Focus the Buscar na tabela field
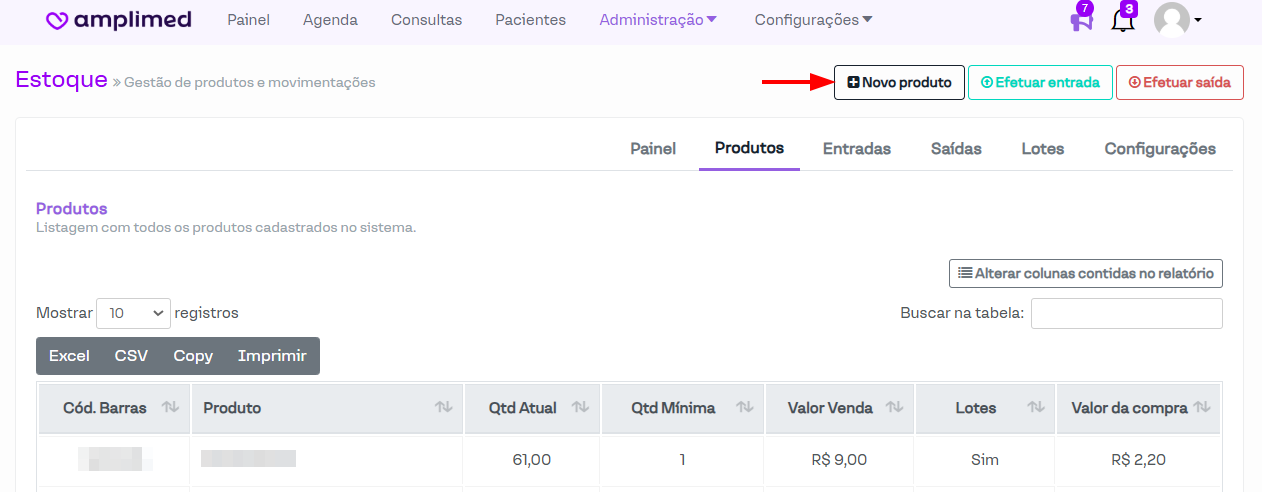Image resolution: width=1262 pixels, height=492 pixels. coord(1126,313)
